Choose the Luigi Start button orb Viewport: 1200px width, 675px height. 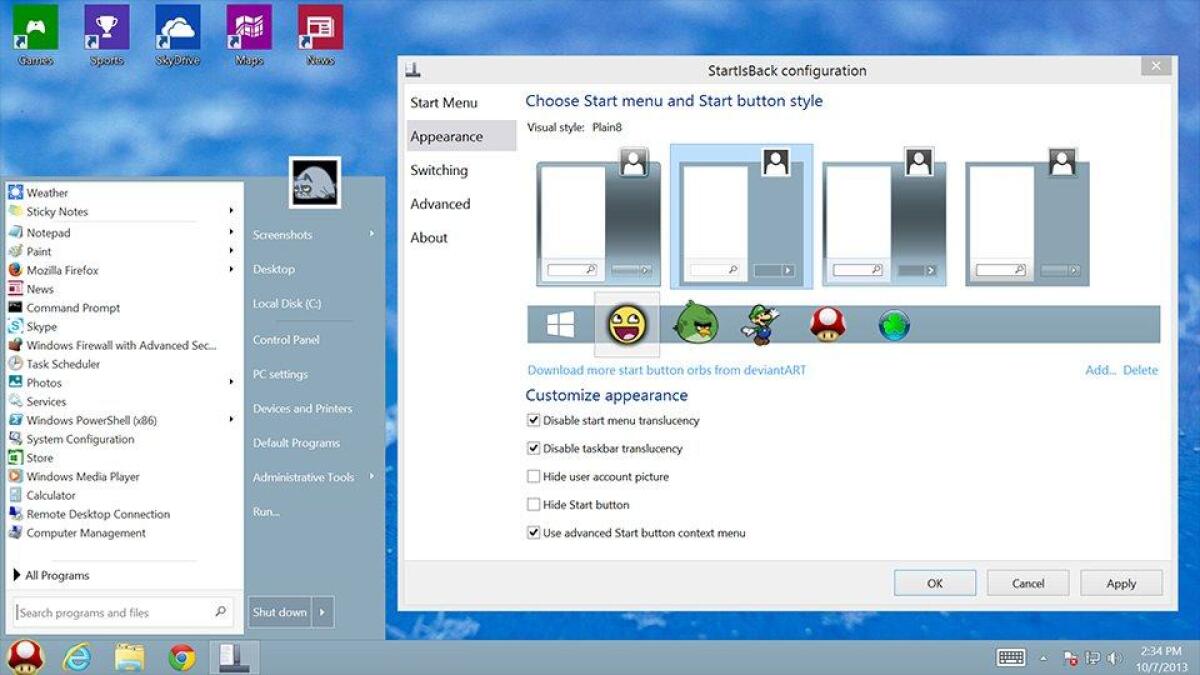click(760, 323)
